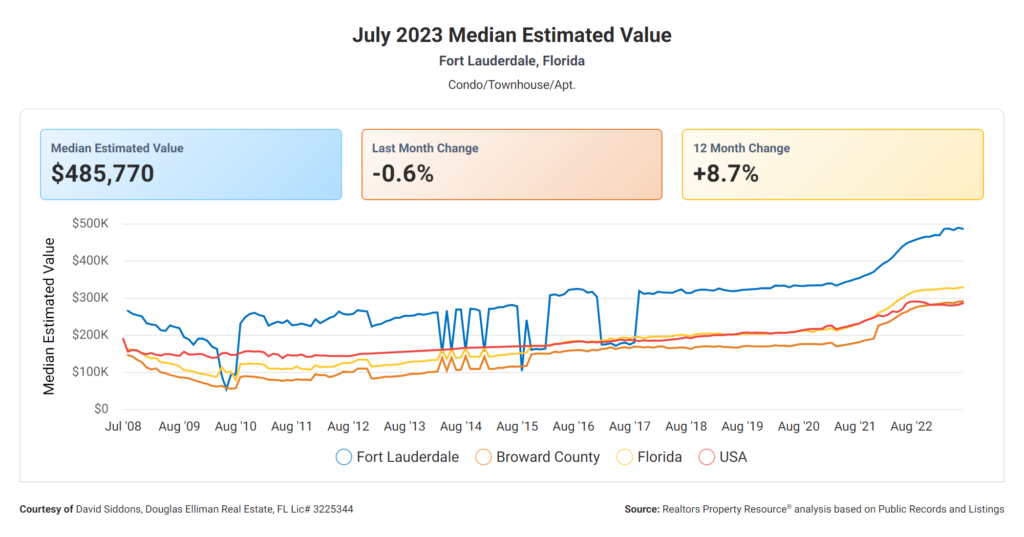Click the chart title July 2023 Median Estimated Value
The height and width of the screenshot is (537, 1024).
[512, 35]
